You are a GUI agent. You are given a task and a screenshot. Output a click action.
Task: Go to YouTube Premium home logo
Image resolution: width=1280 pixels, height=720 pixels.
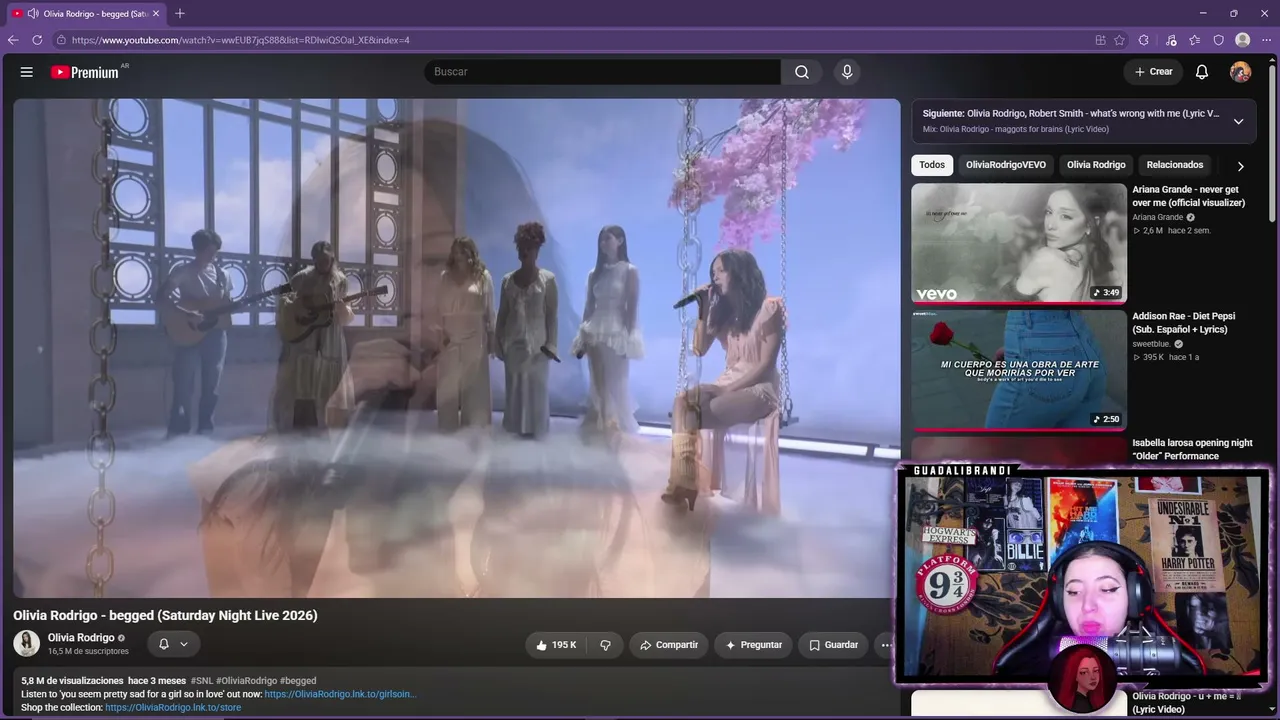tap(85, 72)
